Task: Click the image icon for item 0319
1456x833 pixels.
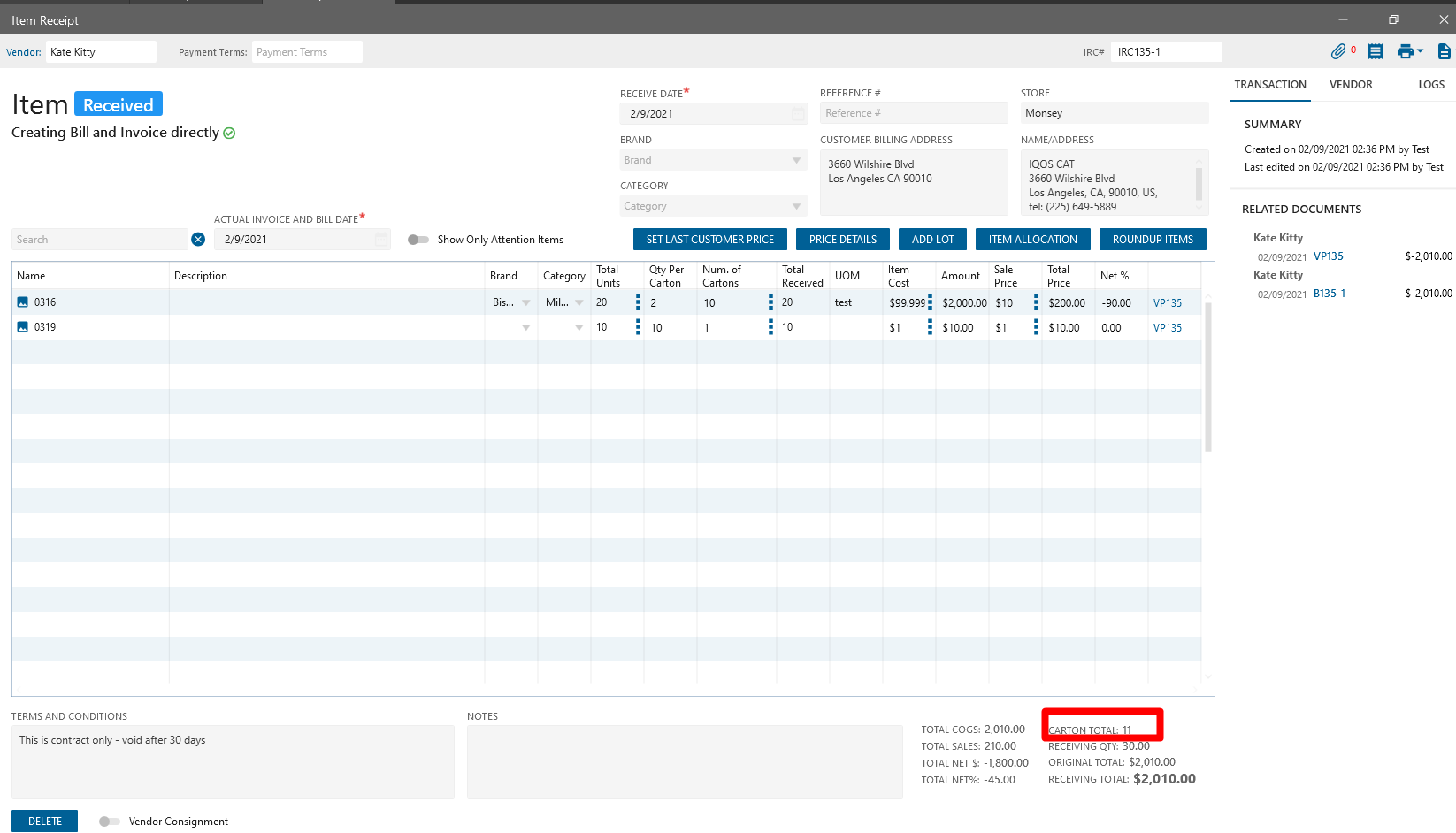Action: point(23,327)
